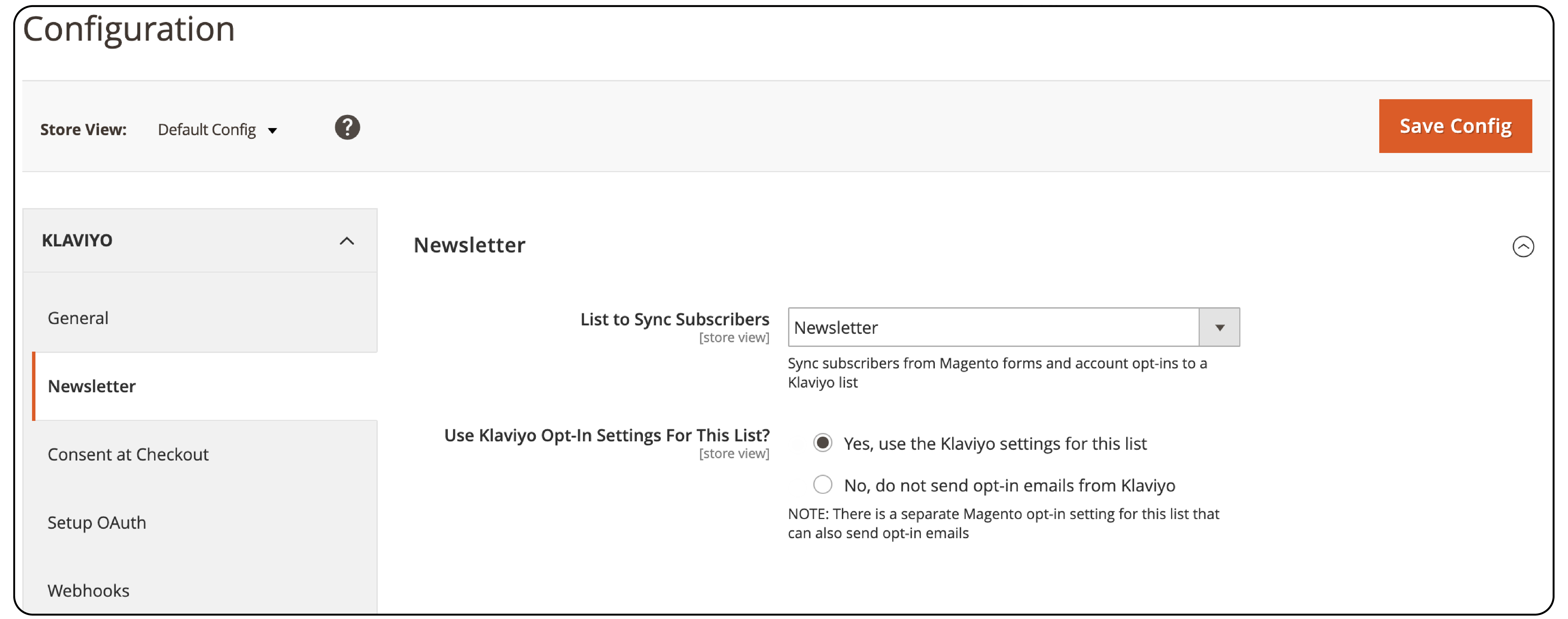Open the store view help question-mark icon

point(347,128)
